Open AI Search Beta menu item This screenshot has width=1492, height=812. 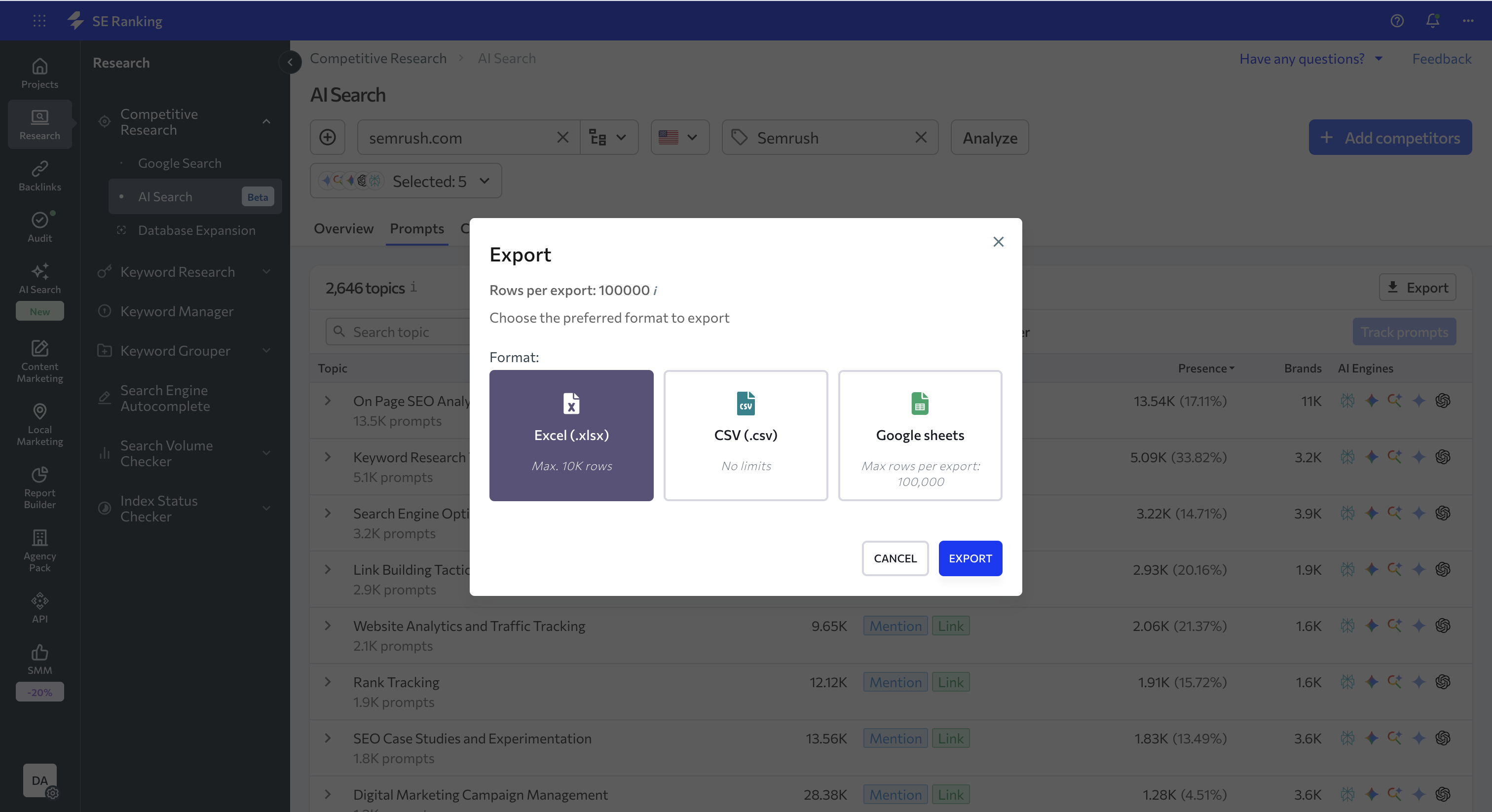(195, 197)
